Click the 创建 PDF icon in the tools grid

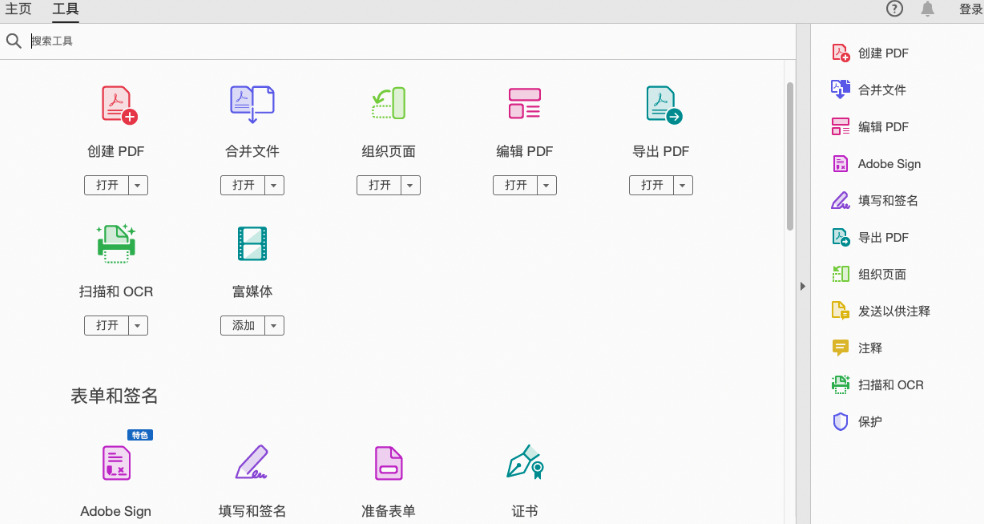pos(119,105)
